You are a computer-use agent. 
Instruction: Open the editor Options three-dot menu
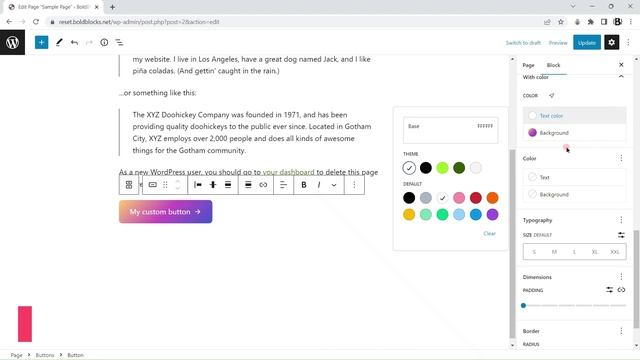pyautogui.click(x=629, y=42)
